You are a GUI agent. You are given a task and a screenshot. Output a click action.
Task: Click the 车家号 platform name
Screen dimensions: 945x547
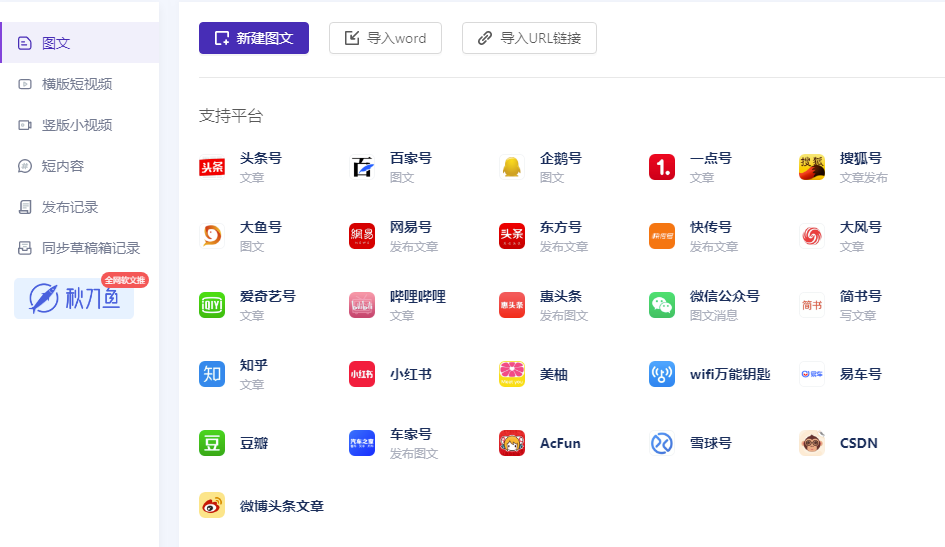tap(410, 434)
